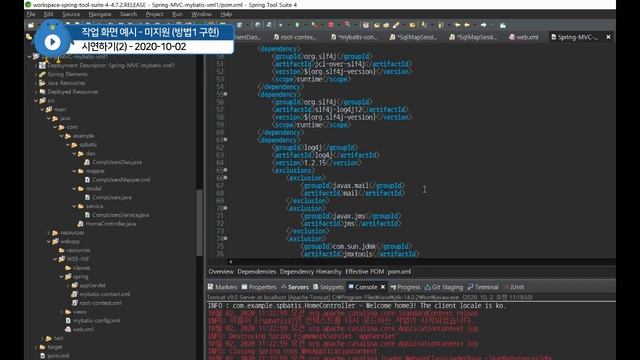Open the Servers view tab

coord(294,287)
